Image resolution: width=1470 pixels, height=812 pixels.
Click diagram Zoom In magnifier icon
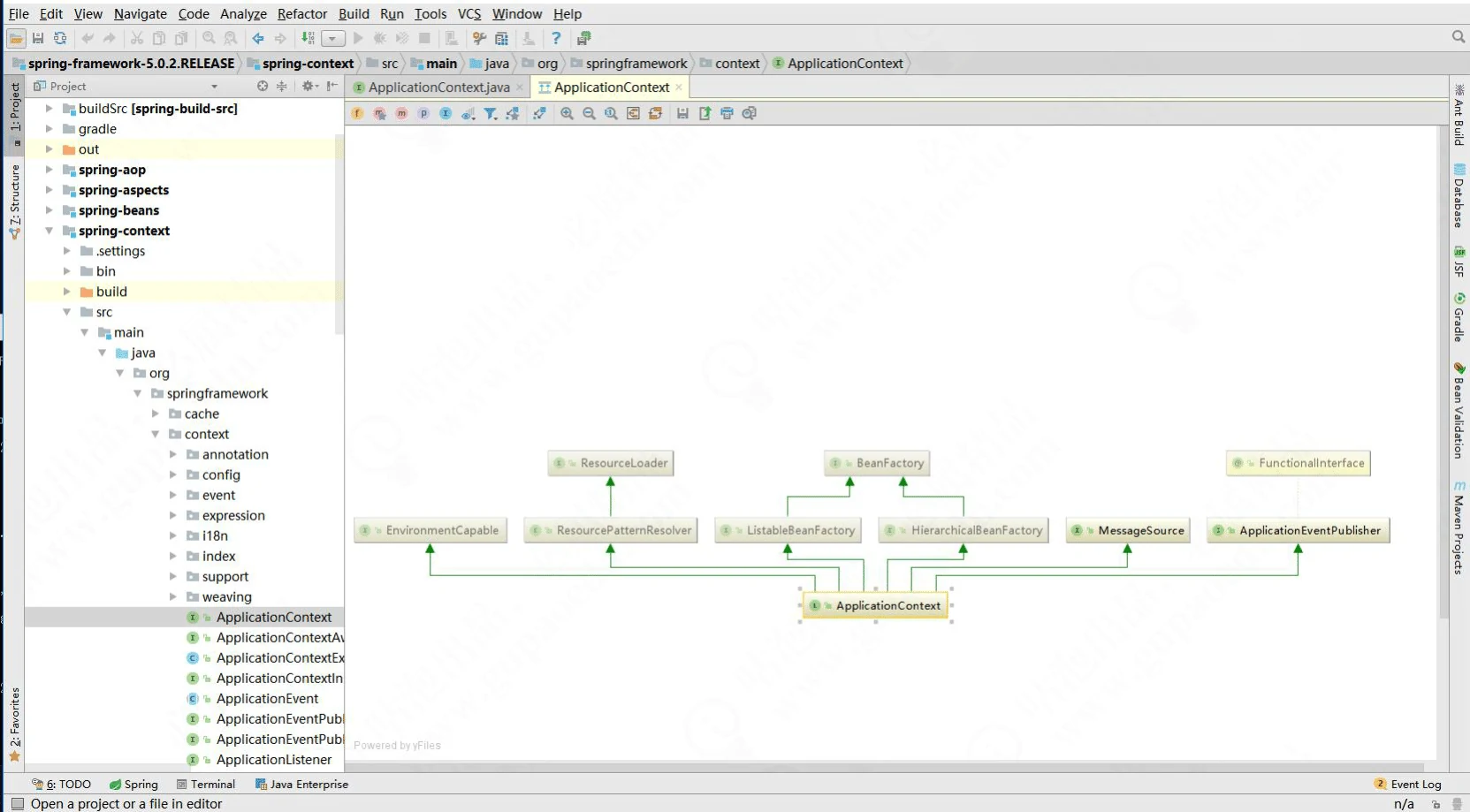(567, 113)
